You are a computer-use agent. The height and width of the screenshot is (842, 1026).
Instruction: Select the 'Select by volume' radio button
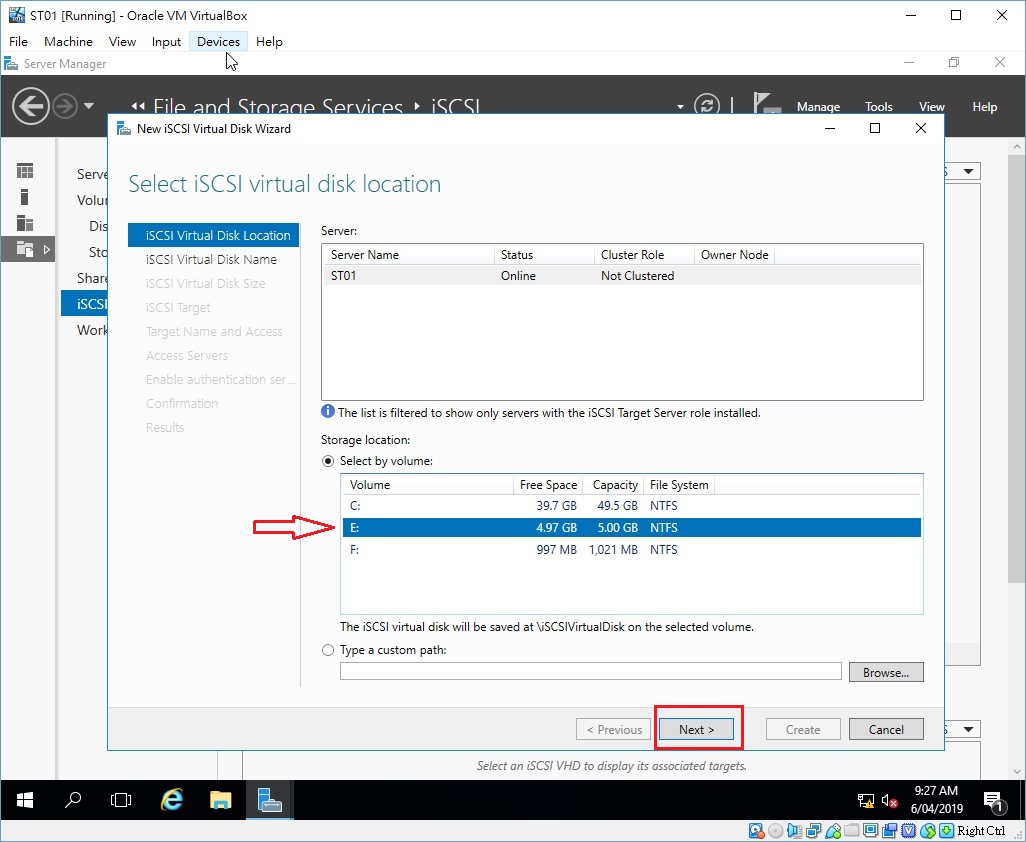click(x=328, y=461)
